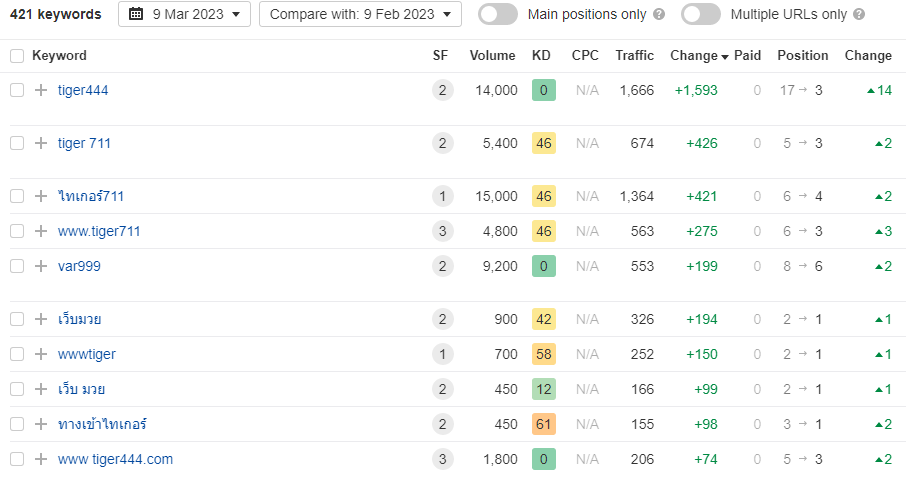Click plus icon next to var999

[41, 266]
